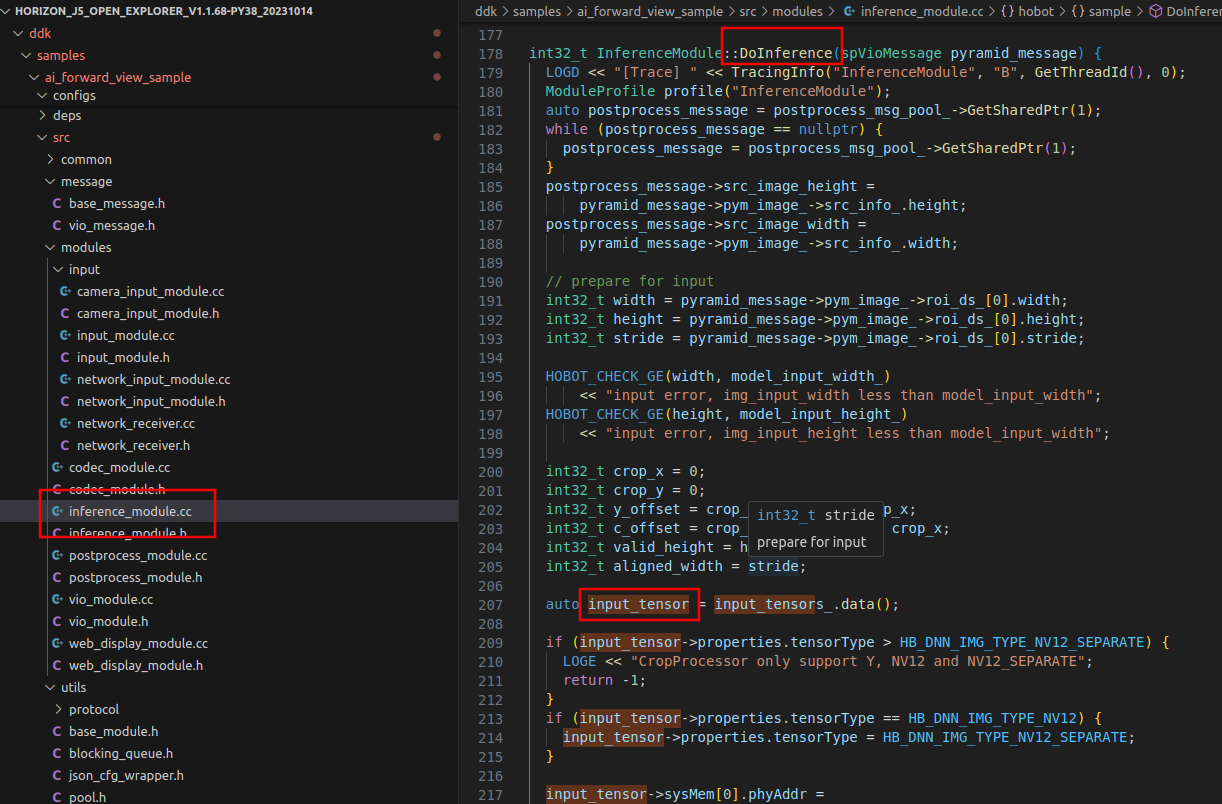Click line number 207 in the gutter
This screenshot has height=804, width=1222.
491,605
